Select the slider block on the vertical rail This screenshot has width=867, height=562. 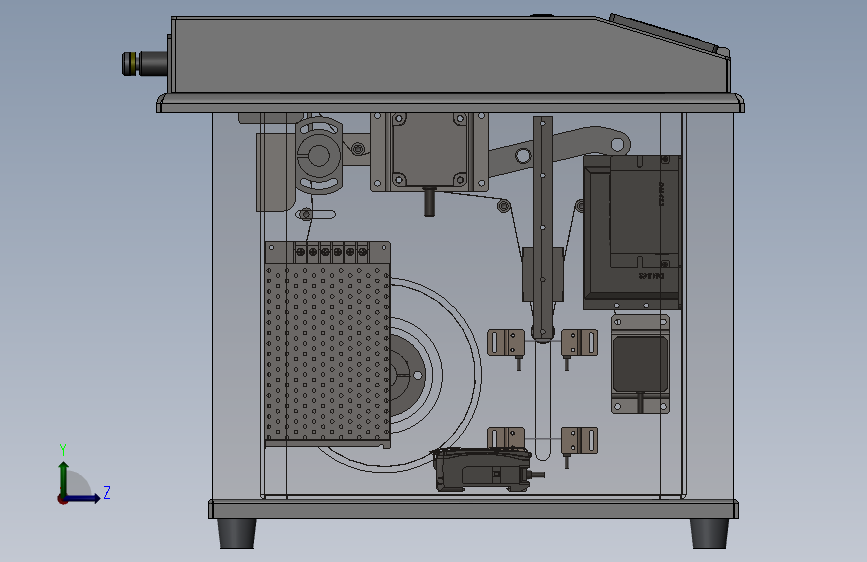543,275
